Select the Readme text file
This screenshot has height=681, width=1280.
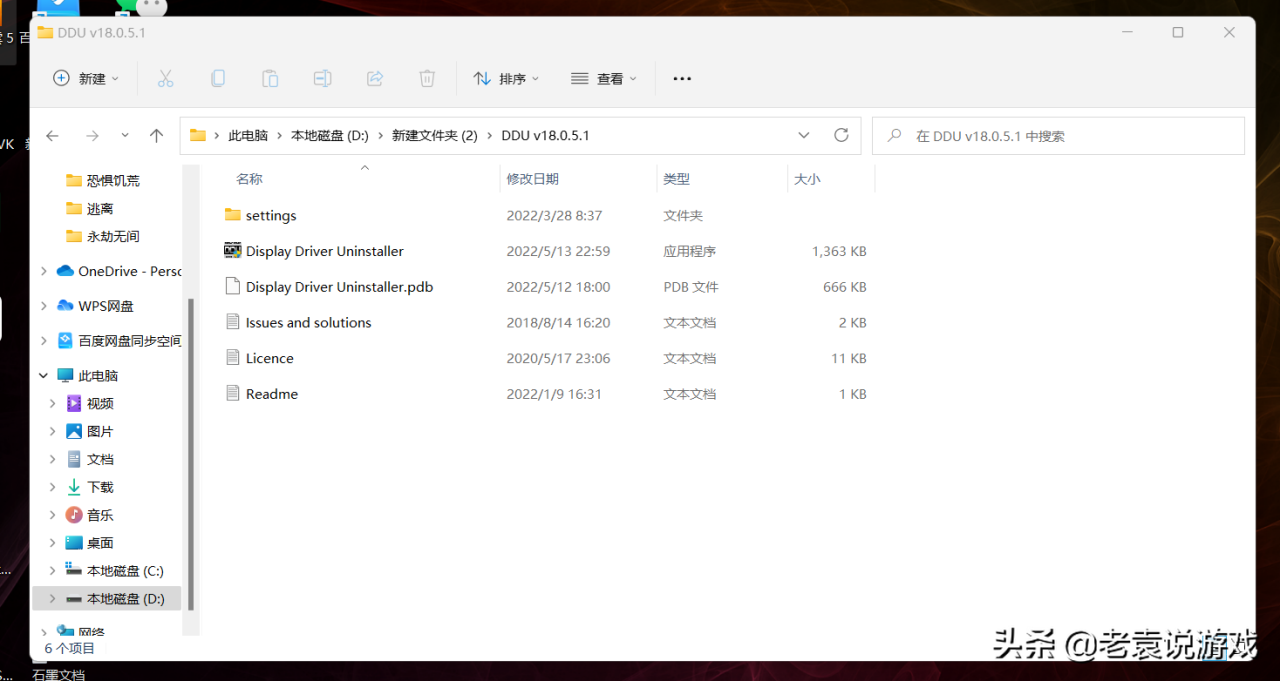pos(272,394)
